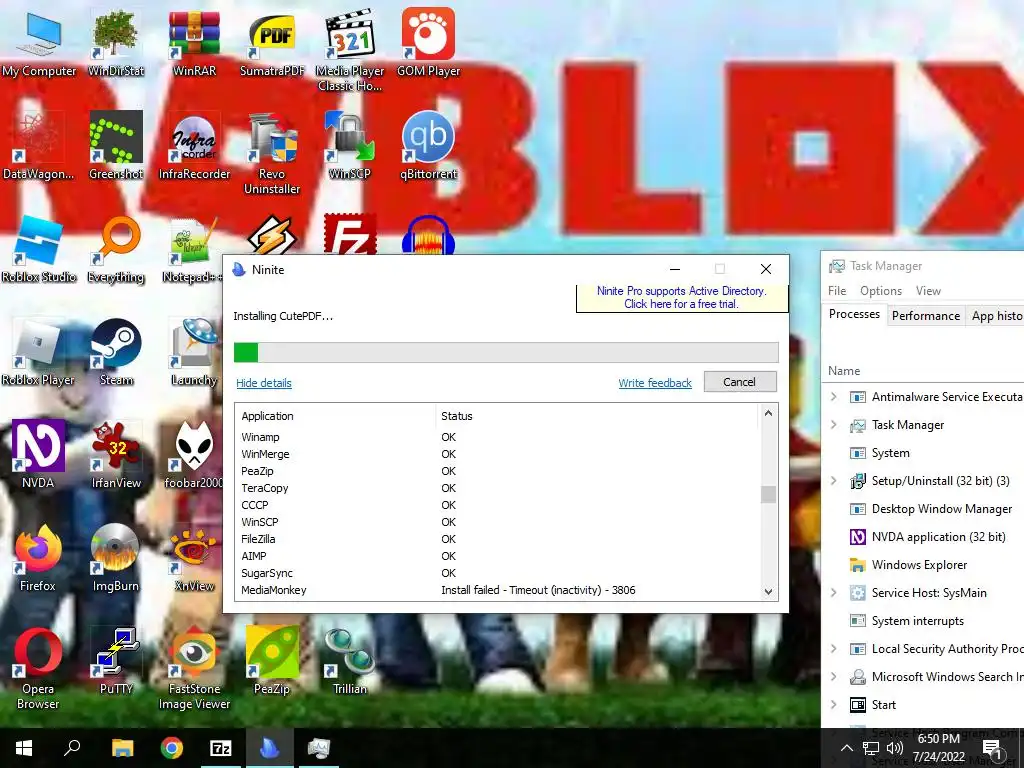Expand the Task Manager process row
This screenshot has height=768, width=1024.
pos(833,424)
